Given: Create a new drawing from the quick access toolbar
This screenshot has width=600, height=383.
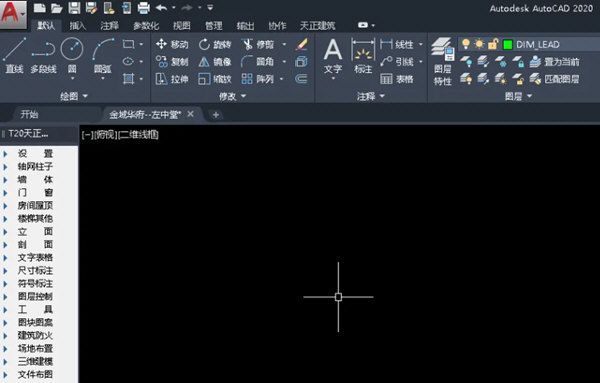Looking at the screenshot, I should (x=39, y=8).
